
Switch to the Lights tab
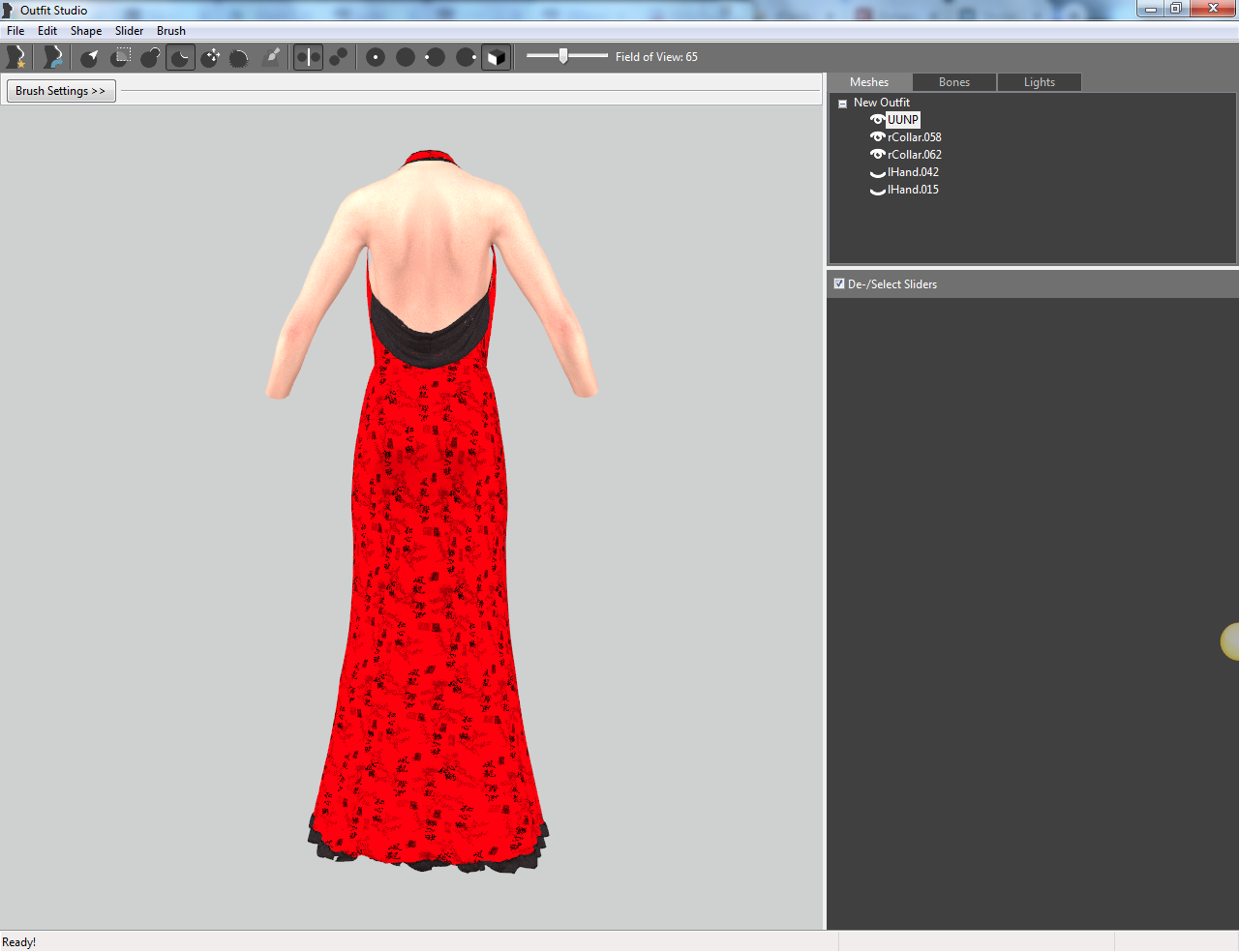coord(1040,82)
